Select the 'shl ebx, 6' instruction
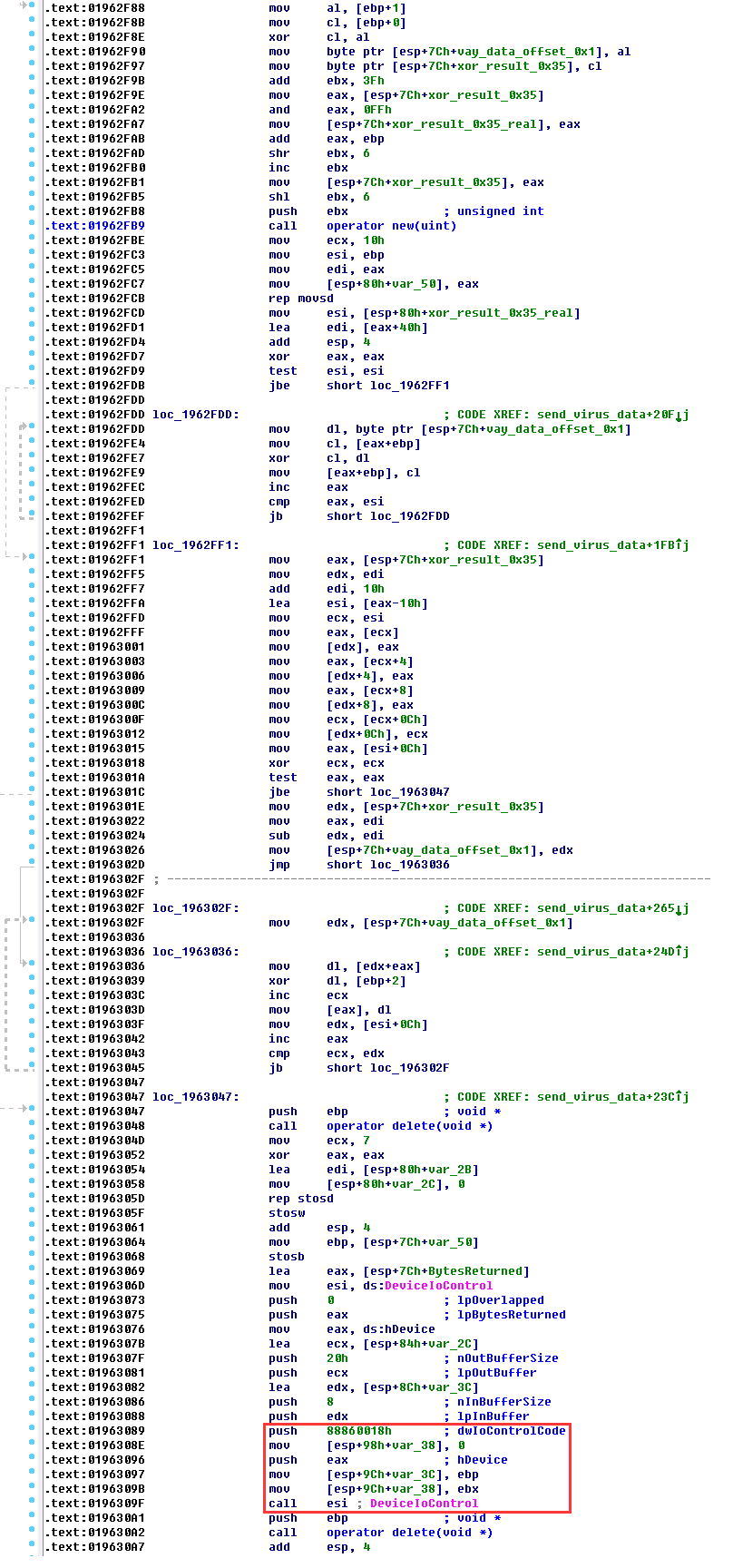This screenshot has width=733, height=1568. [x=319, y=197]
